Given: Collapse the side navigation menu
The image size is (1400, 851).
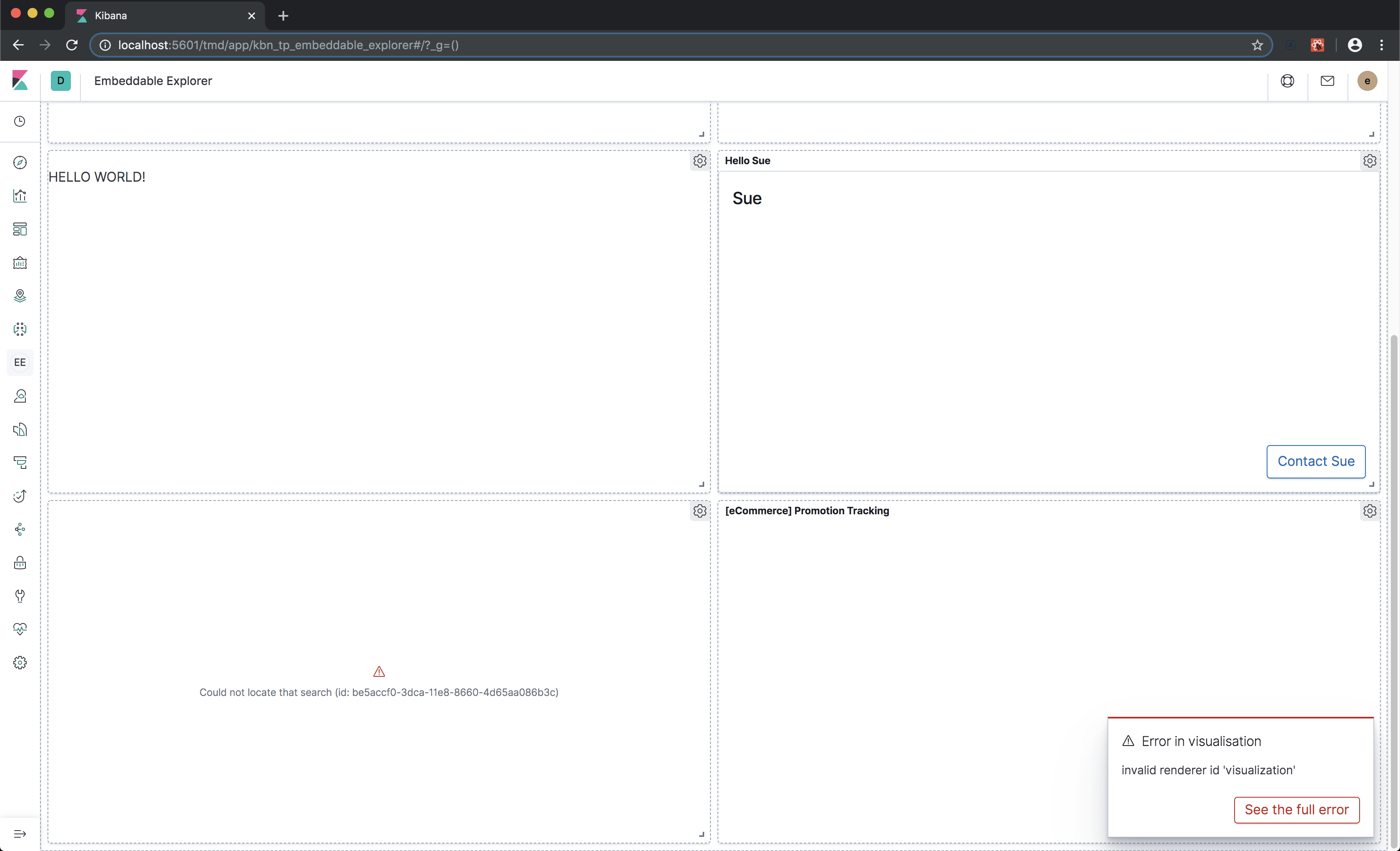Looking at the screenshot, I should tap(20, 834).
